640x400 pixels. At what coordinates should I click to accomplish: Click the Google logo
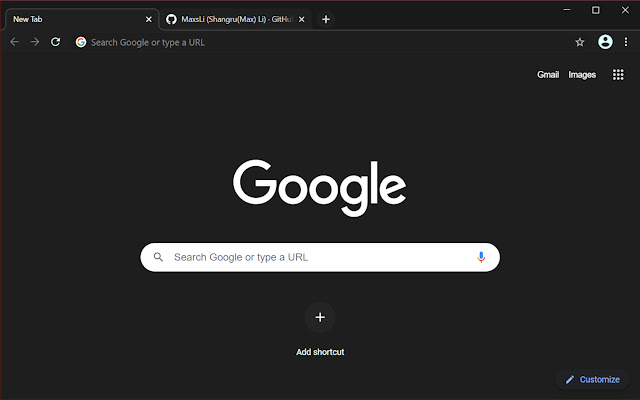coord(320,188)
